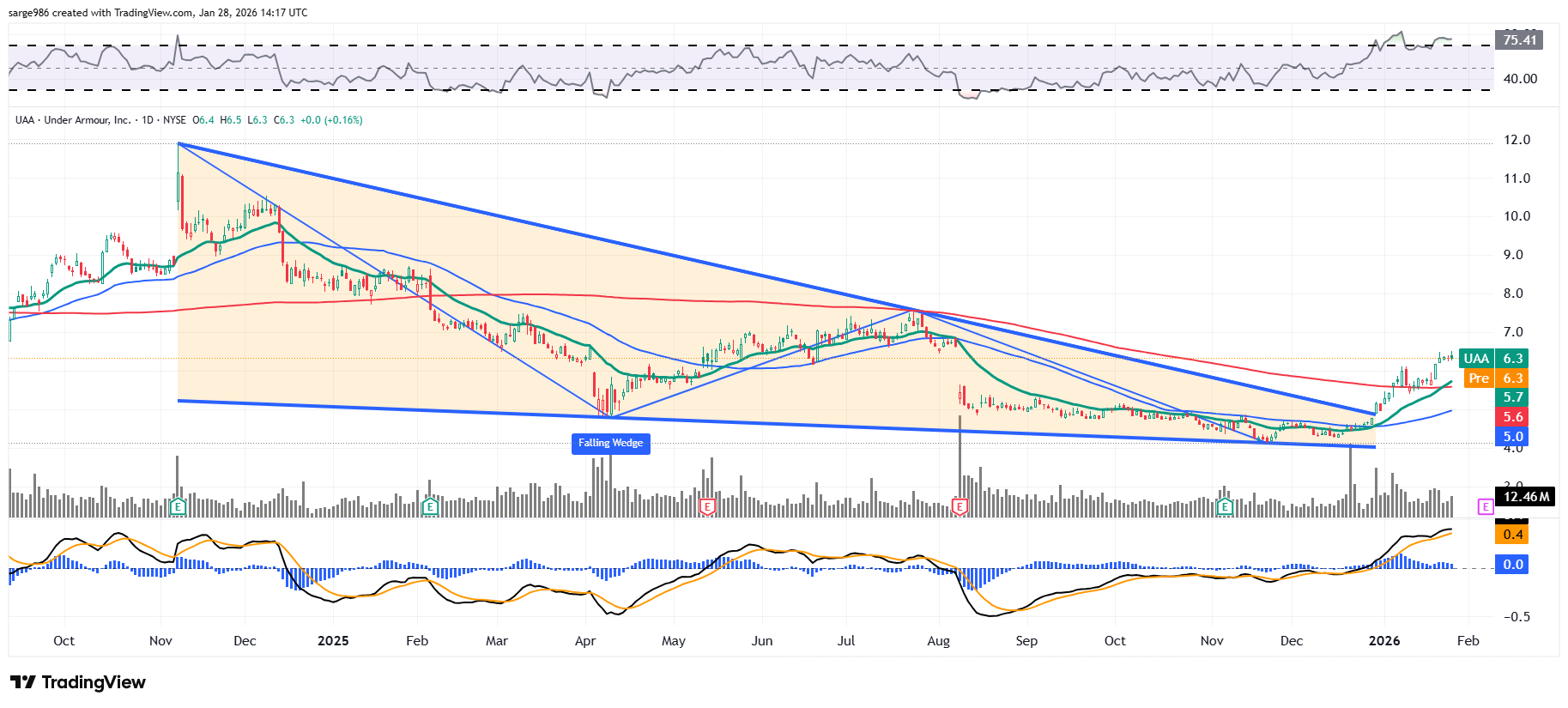Open the green earnings marker near November 2025
The width and height of the screenshot is (1568, 708).
click(x=1225, y=507)
